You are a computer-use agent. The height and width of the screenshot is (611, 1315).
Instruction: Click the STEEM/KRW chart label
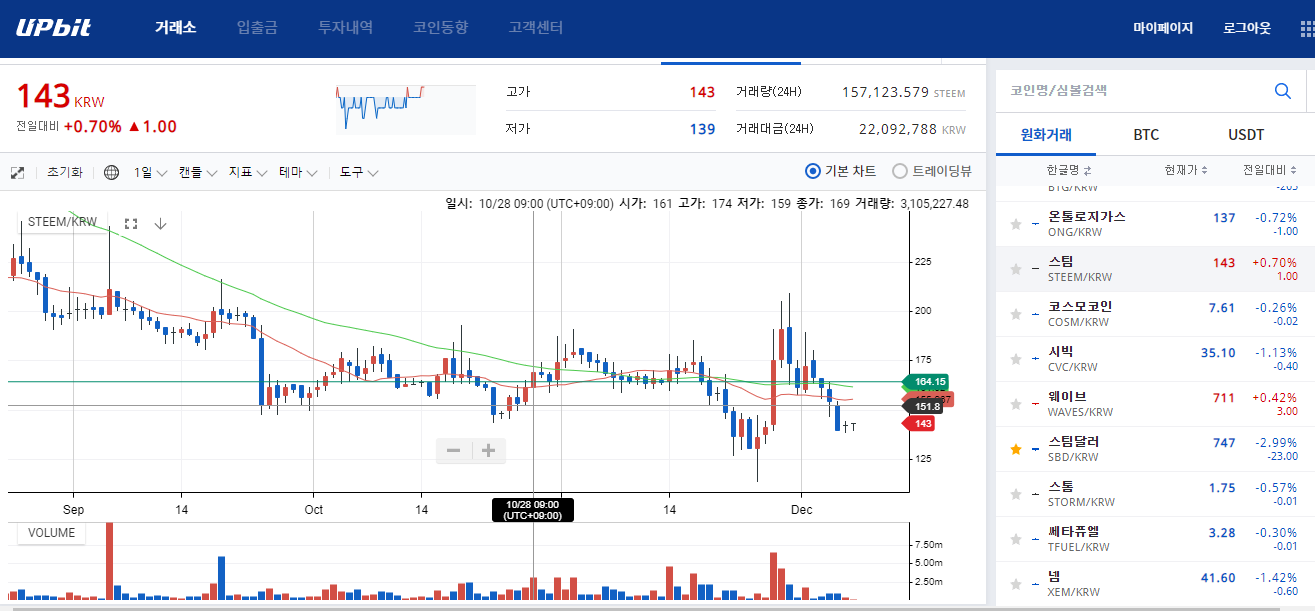point(62,222)
